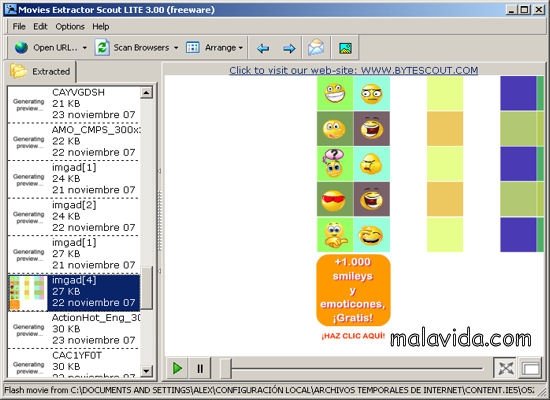Viewport: 550px width, 400px height.
Task: Open the Options menu
Action: click(70, 27)
